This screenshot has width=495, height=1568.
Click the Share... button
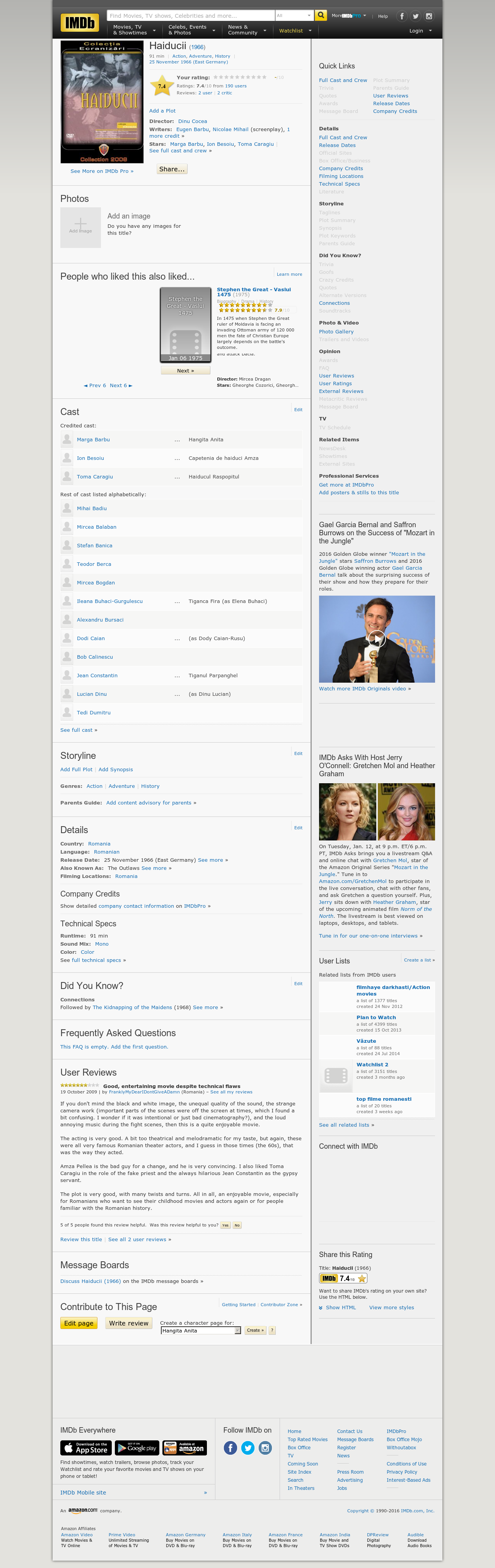click(x=172, y=169)
